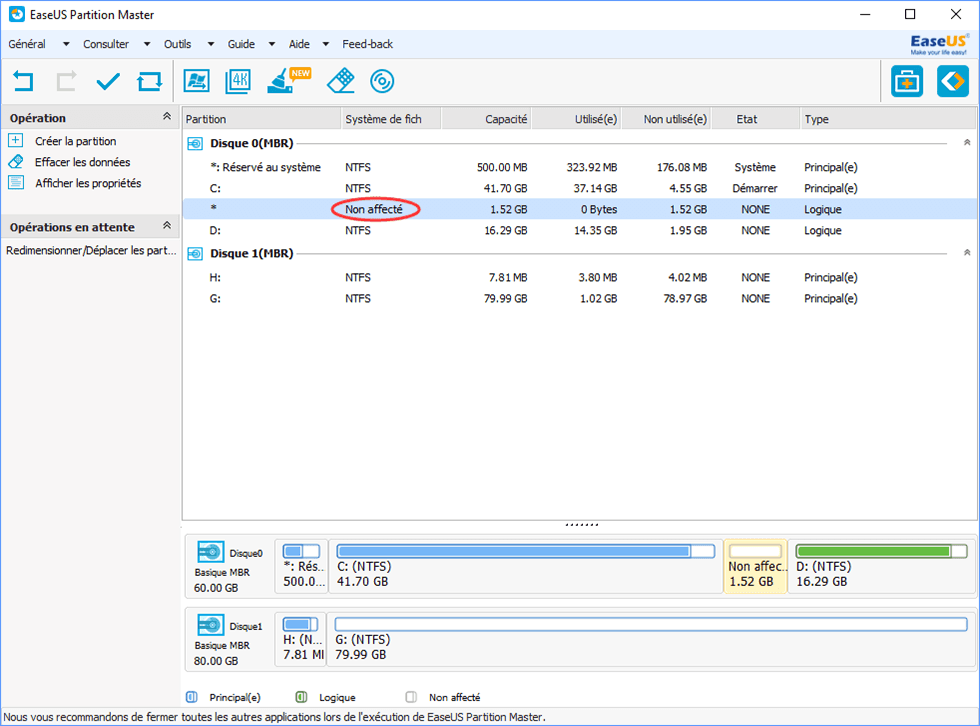Open the Consulter menu

tap(106, 44)
